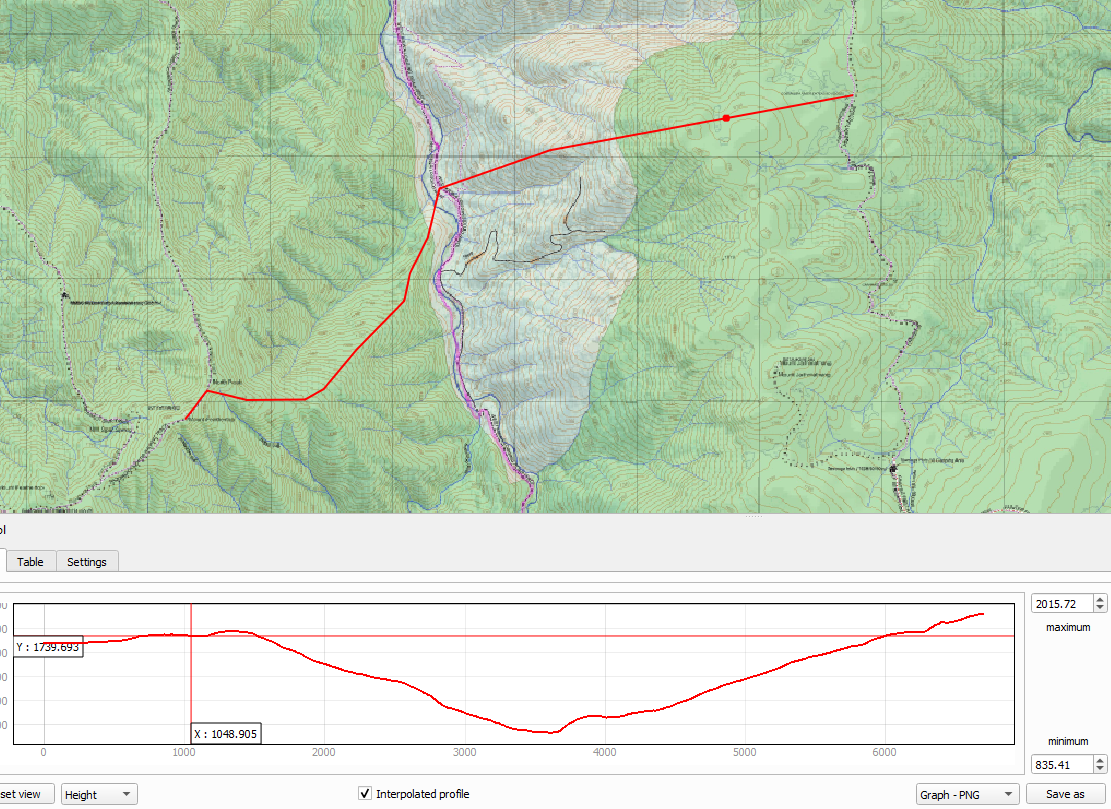The image size is (1111, 809).
Task: Increase the minimum value with up arrow
Action: 1100,760
